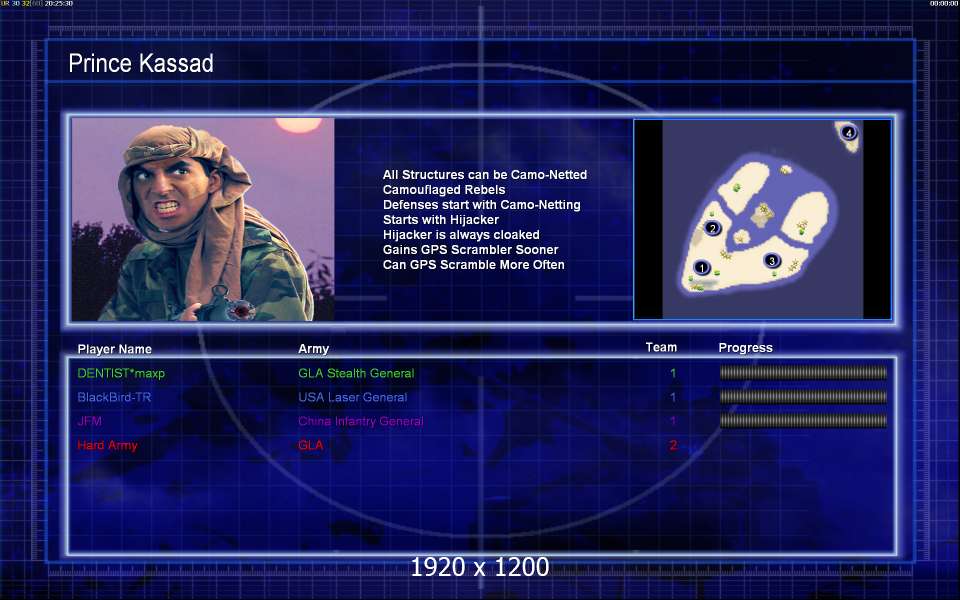The height and width of the screenshot is (600, 960).
Task: Click Prince Kassad general portrait
Action: (203, 219)
